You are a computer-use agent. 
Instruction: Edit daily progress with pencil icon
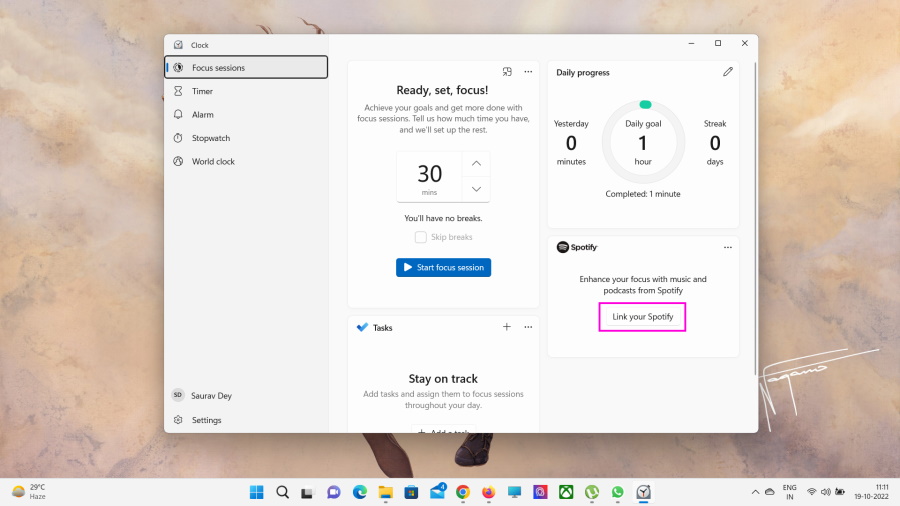click(728, 72)
